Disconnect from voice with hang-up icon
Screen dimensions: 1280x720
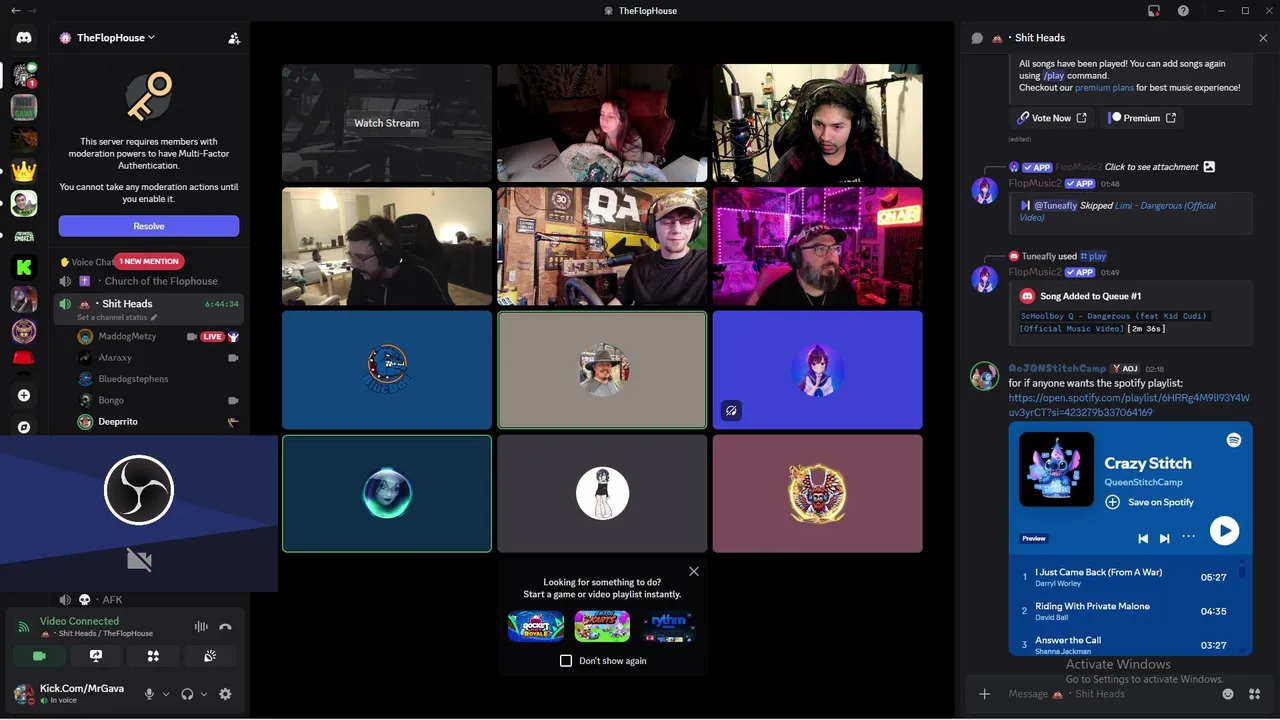(225, 627)
